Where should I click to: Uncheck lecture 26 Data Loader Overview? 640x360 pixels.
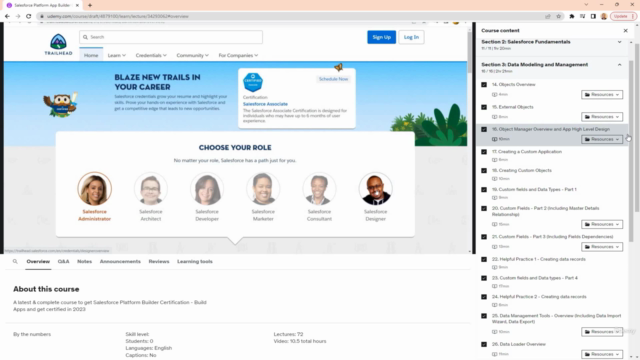(x=484, y=344)
